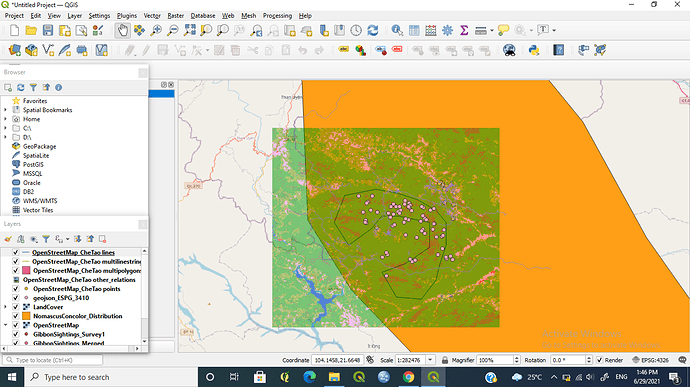Open the Python Console icon
This screenshot has width=690, height=387.
click(534, 50)
